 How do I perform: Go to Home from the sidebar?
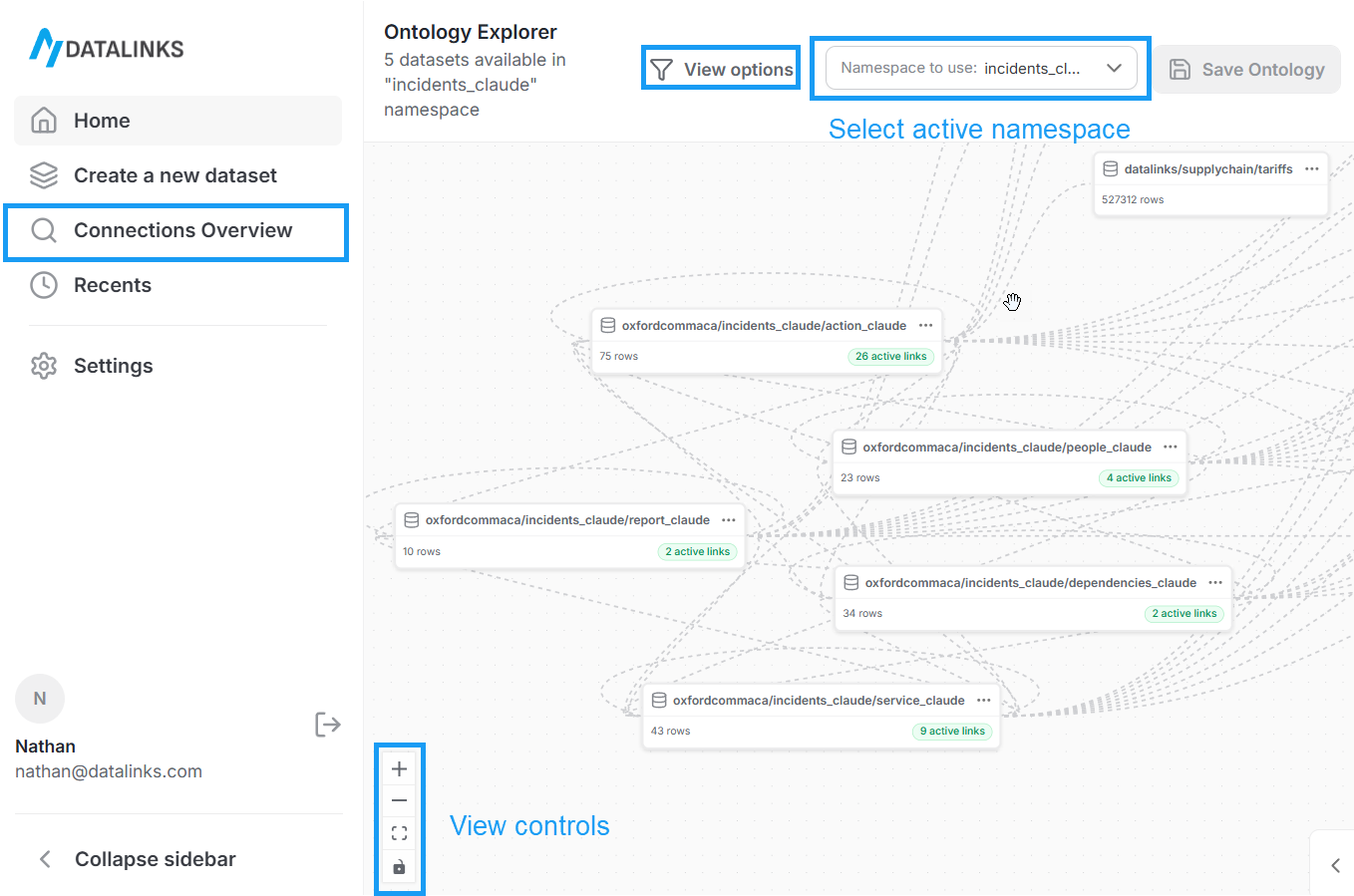click(102, 120)
